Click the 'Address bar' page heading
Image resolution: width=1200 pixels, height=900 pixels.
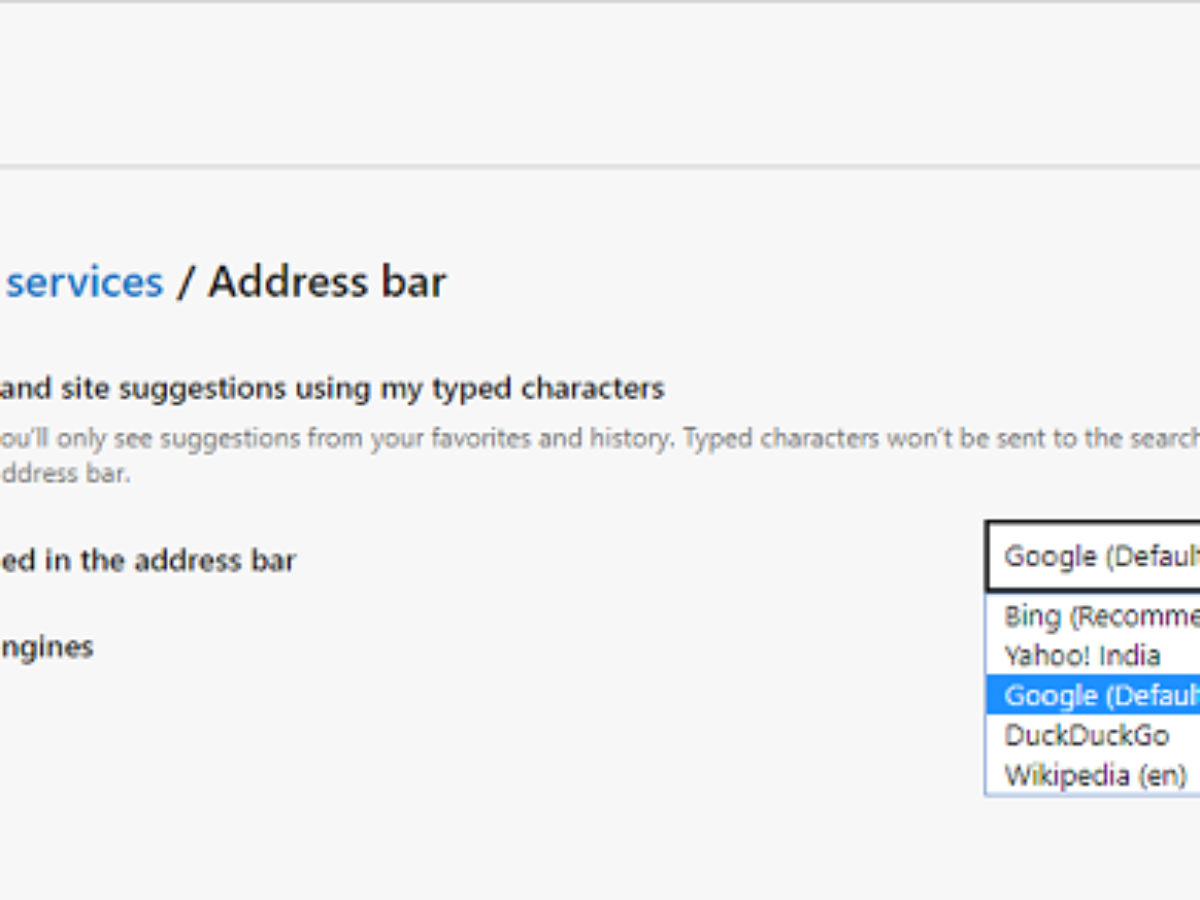point(327,282)
